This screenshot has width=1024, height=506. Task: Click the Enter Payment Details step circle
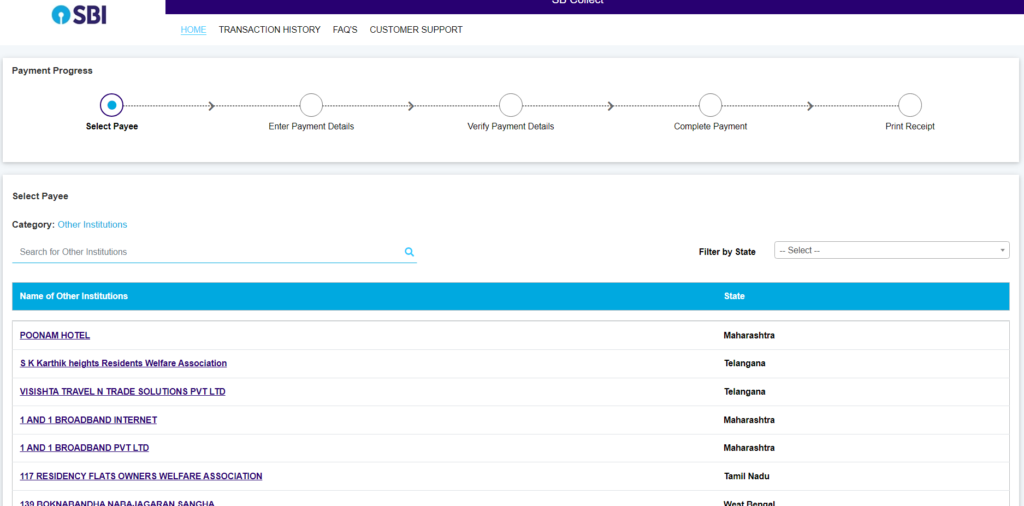tap(311, 105)
